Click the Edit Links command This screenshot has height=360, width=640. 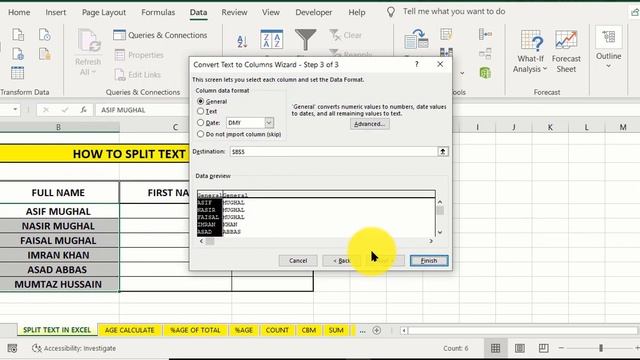tap(138, 75)
